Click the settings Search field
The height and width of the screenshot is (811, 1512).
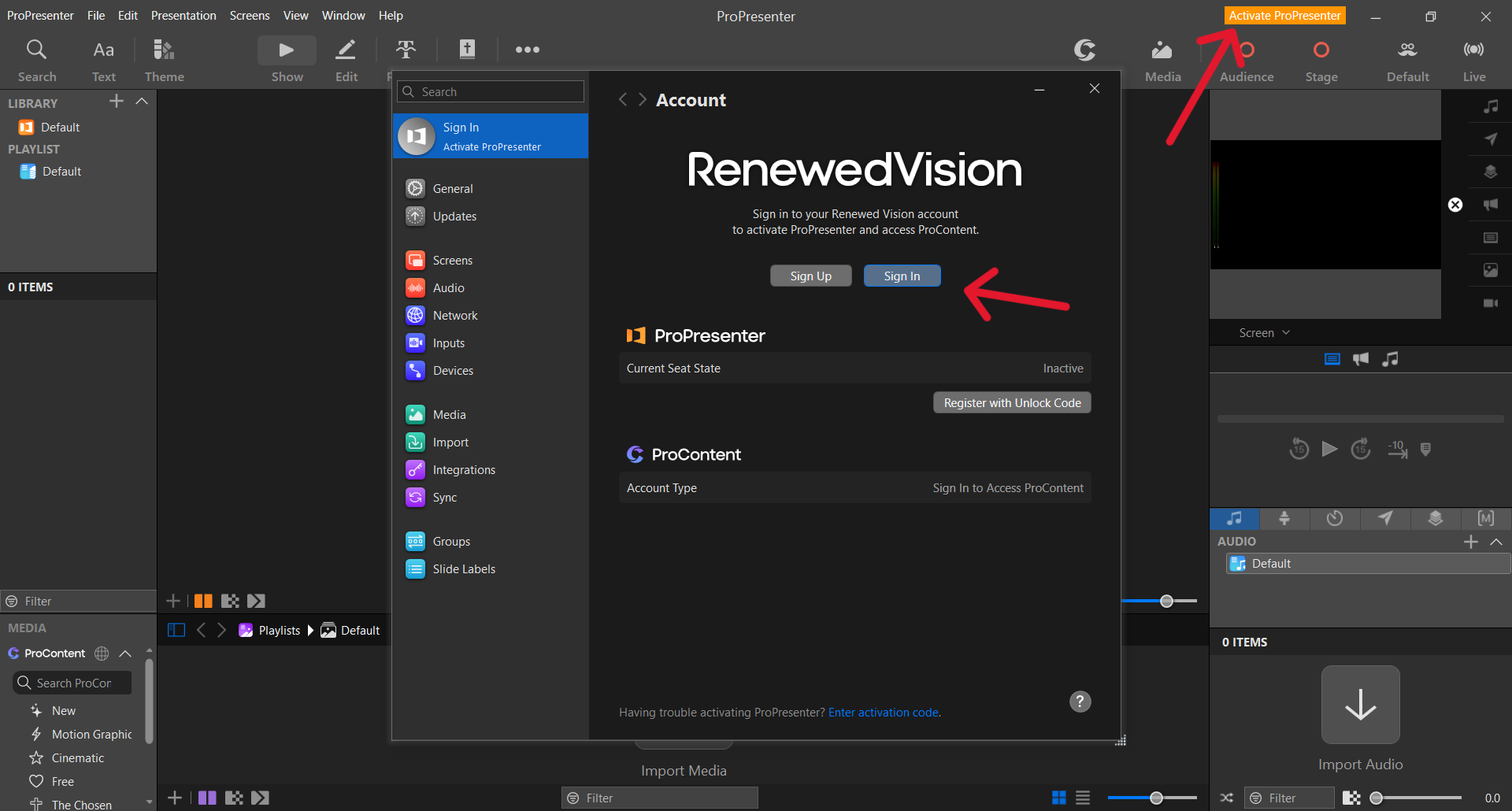pos(491,91)
